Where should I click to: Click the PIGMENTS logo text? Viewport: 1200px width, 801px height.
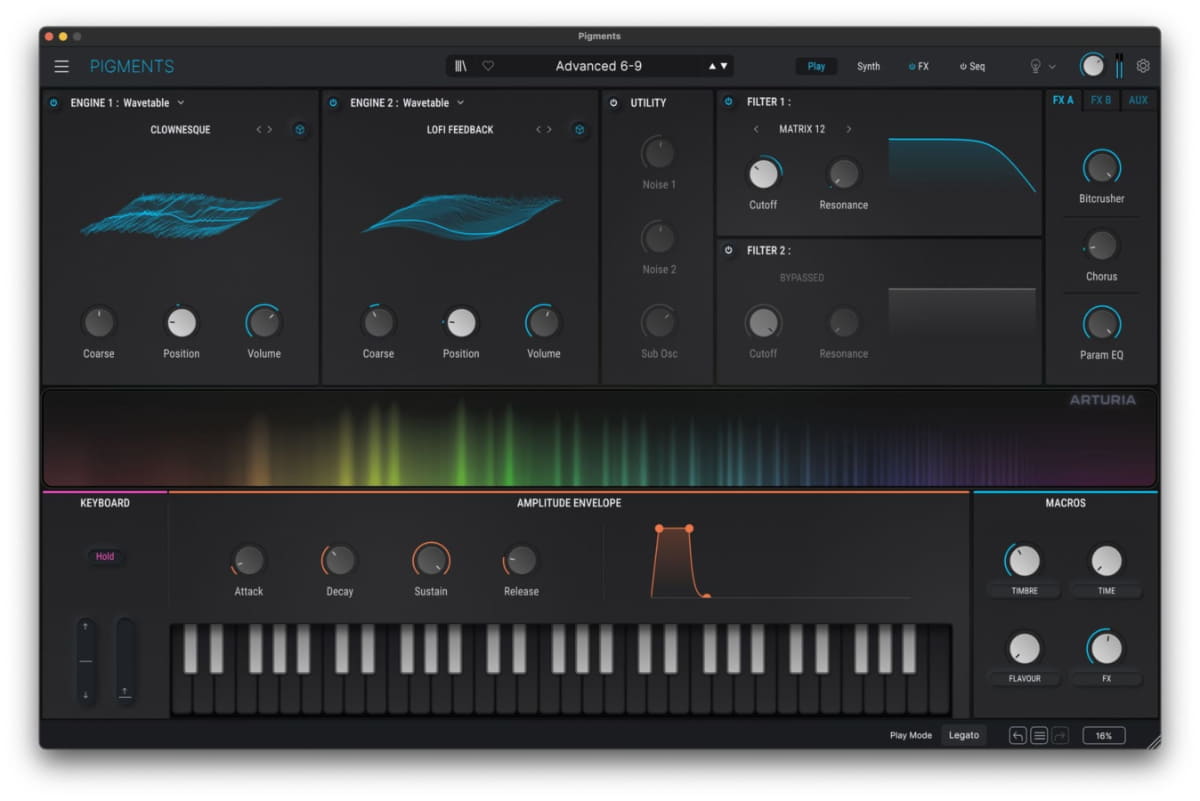(x=132, y=66)
